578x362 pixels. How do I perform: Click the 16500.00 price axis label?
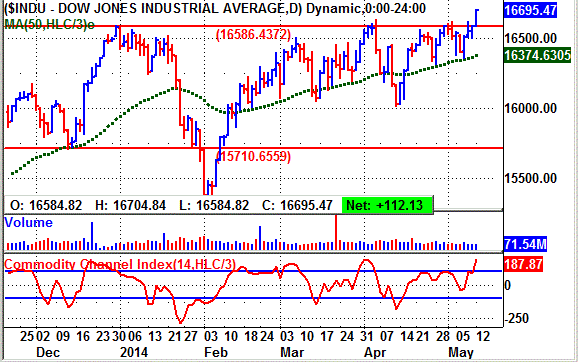(530, 38)
